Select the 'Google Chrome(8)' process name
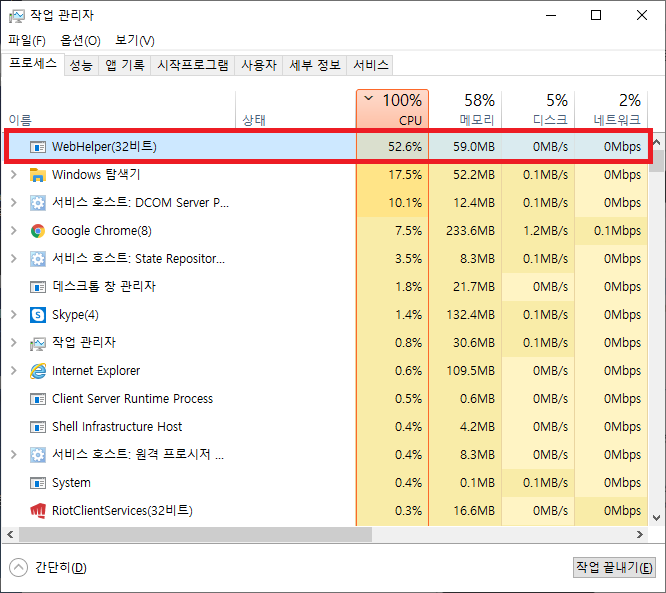Image resolution: width=666 pixels, height=593 pixels. pyautogui.click(x=102, y=231)
